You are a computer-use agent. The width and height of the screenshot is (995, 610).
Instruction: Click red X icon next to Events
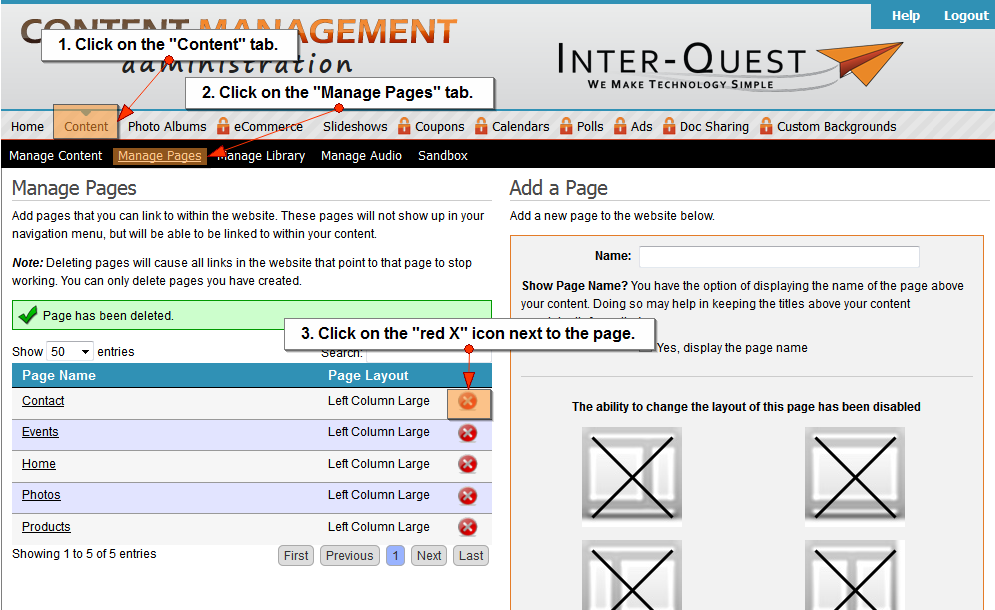pyautogui.click(x=467, y=433)
